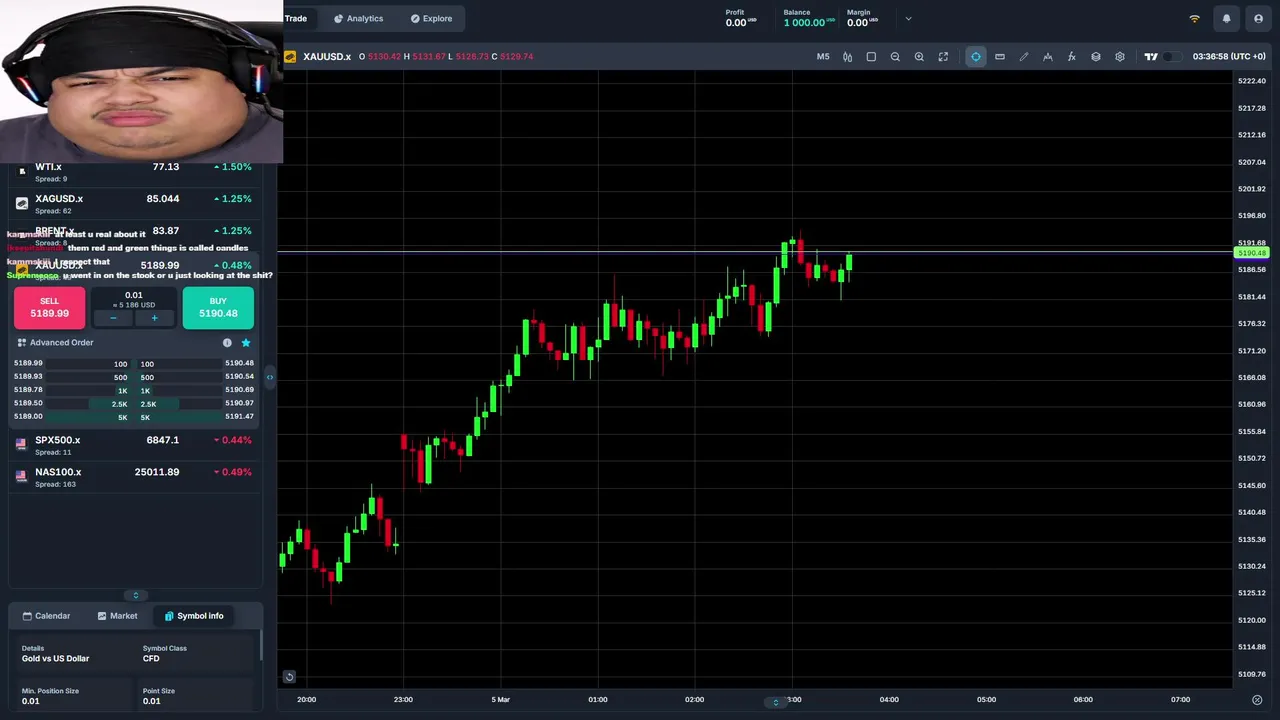This screenshot has width=1280, height=720.
Task: Click the blue time-axis scroll marker
Action: pyautogui.click(x=775, y=702)
